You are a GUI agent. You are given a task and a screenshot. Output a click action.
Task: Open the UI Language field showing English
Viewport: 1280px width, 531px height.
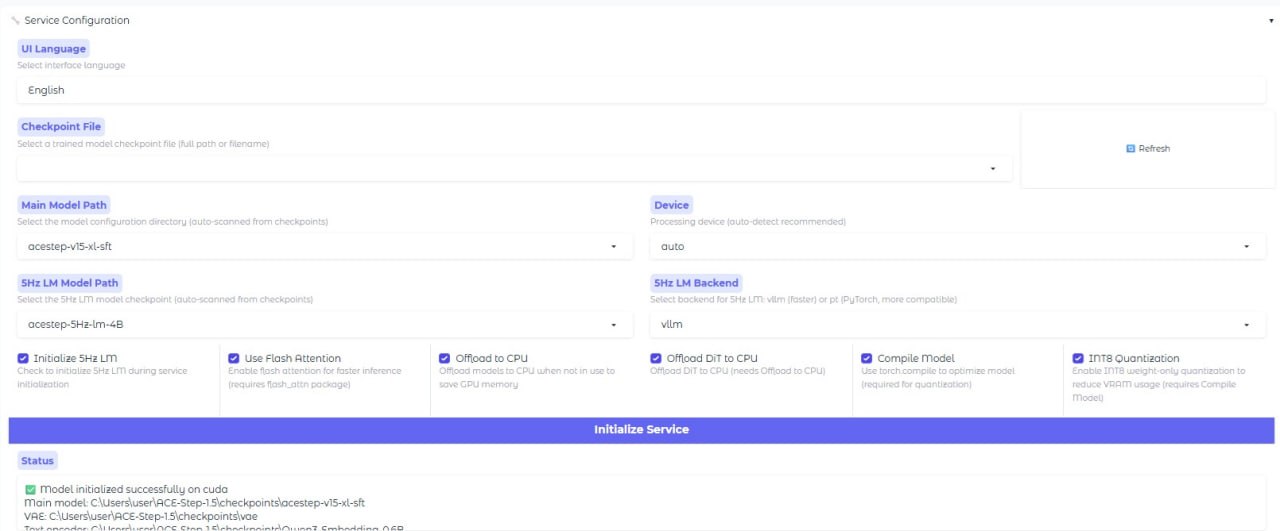(x=642, y=90)
